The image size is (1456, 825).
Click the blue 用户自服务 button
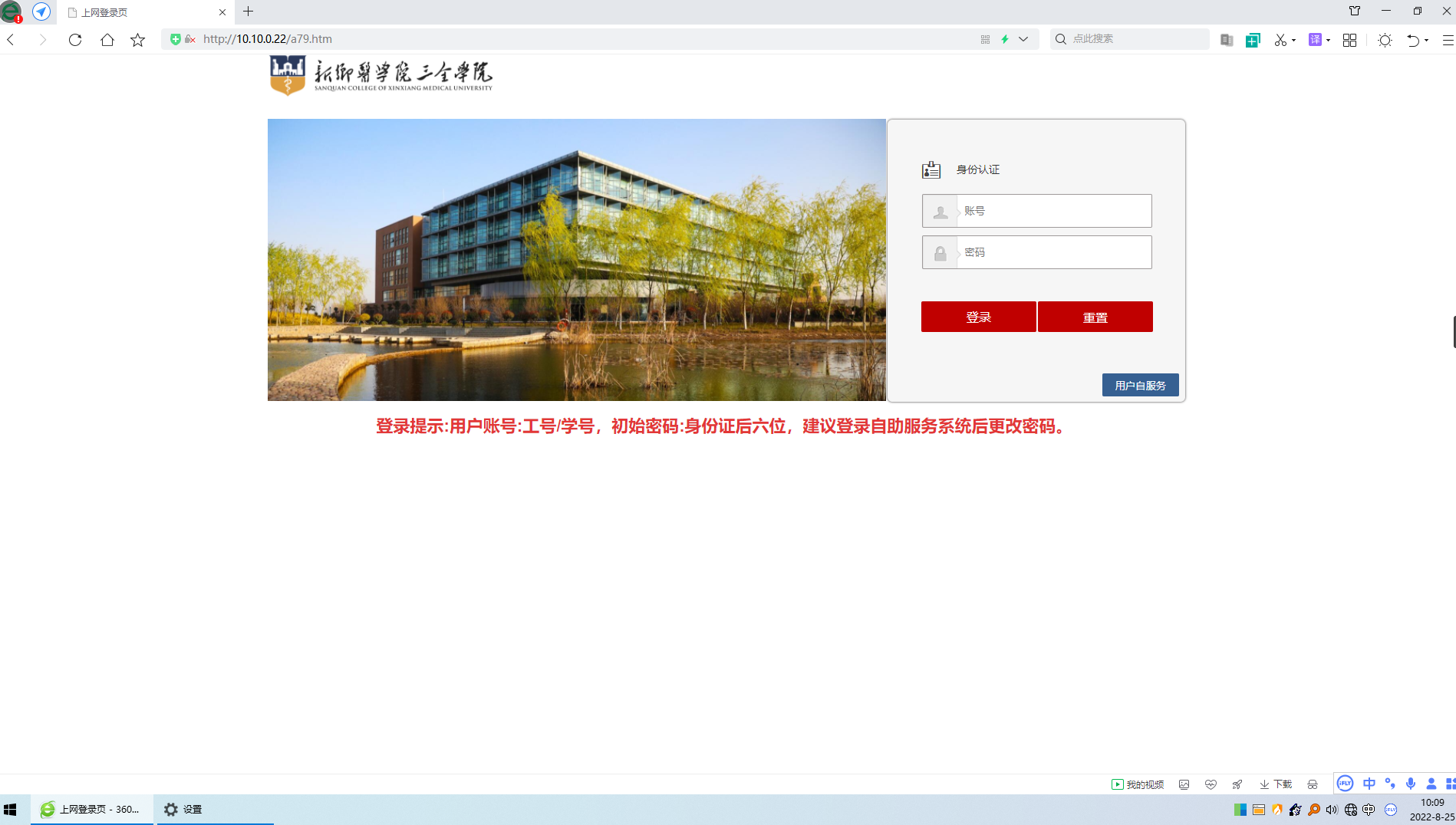click(1140, 385)
